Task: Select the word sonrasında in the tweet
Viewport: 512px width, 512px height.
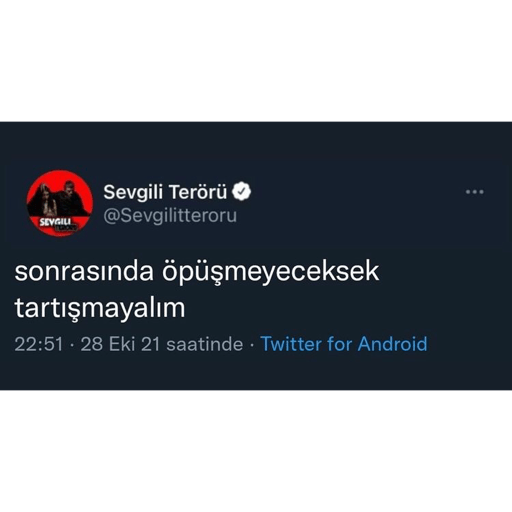Action: (84, 272)
